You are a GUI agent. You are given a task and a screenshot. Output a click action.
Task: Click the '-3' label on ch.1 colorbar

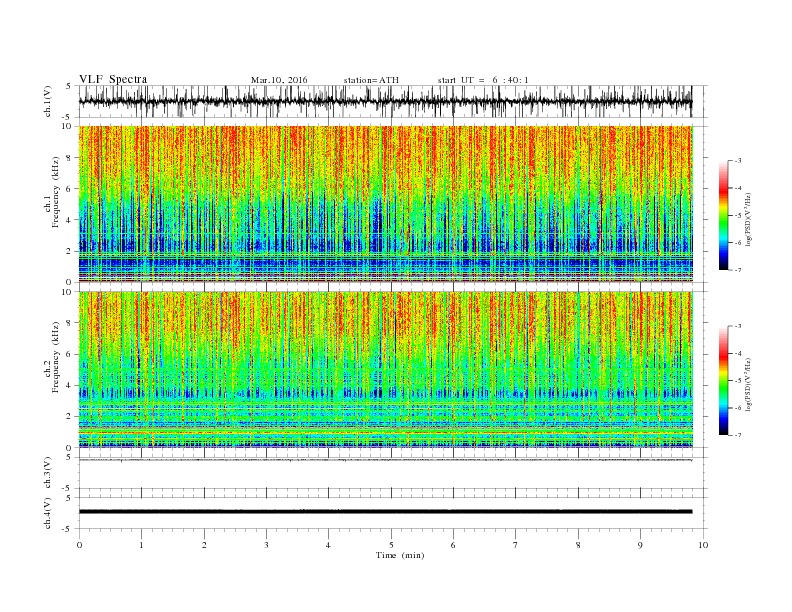738,161
